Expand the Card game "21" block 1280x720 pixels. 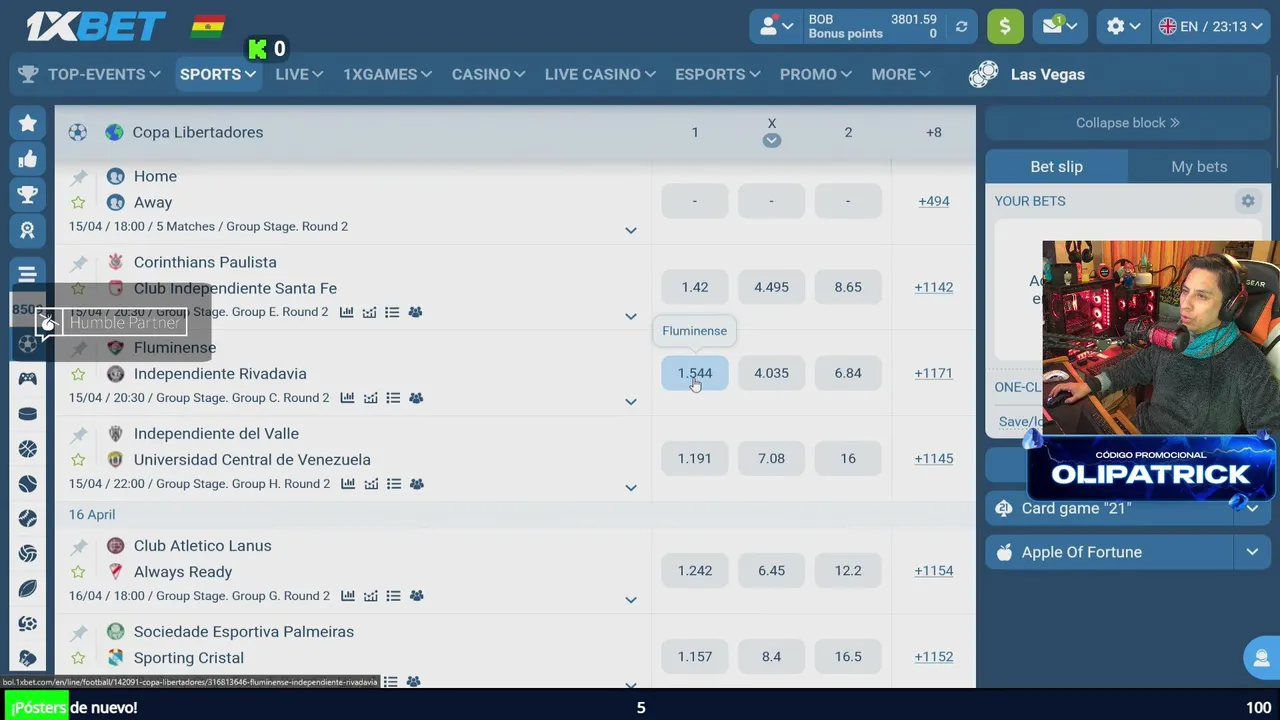click(x=1252, y=508)
